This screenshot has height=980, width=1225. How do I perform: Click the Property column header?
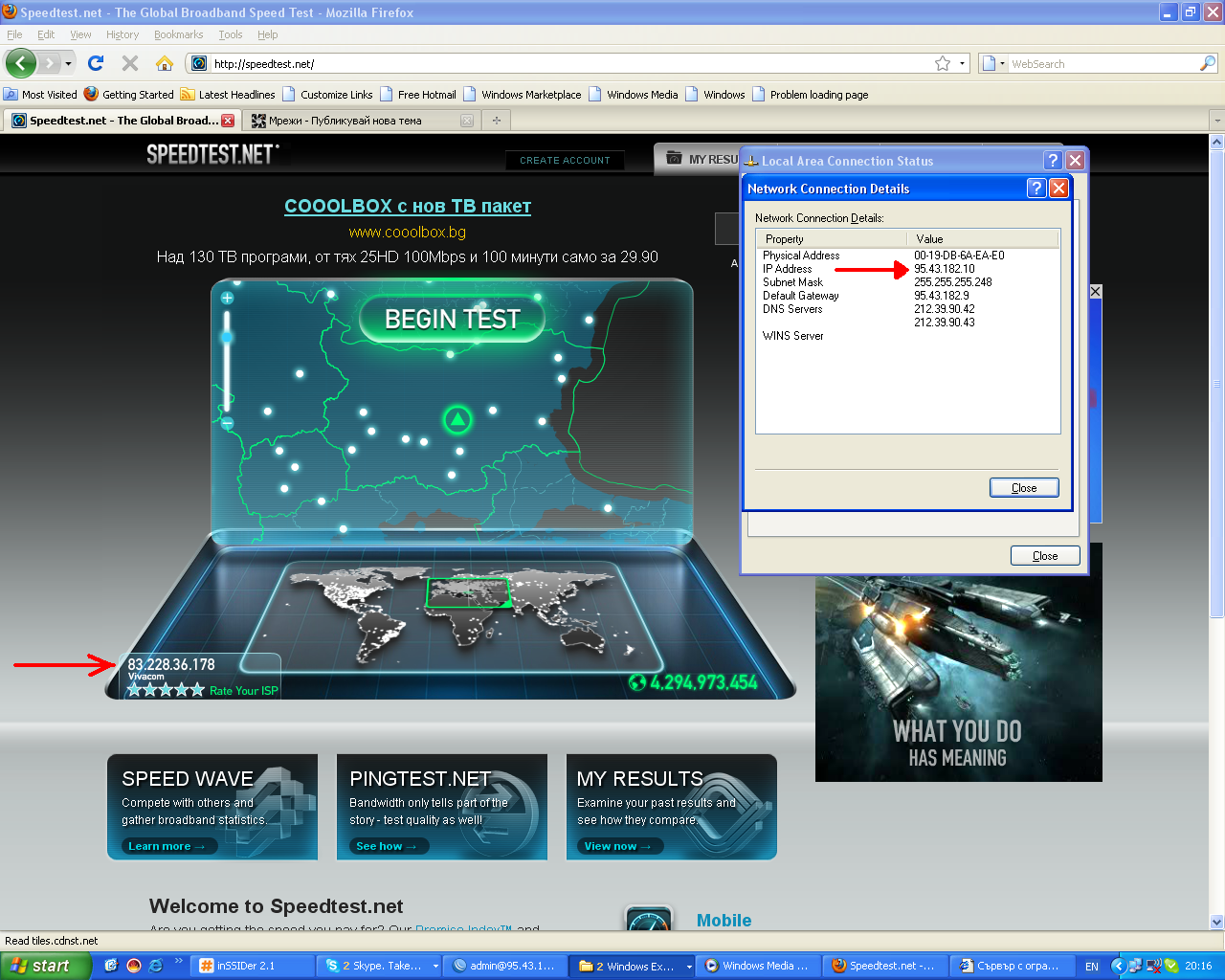831,239
